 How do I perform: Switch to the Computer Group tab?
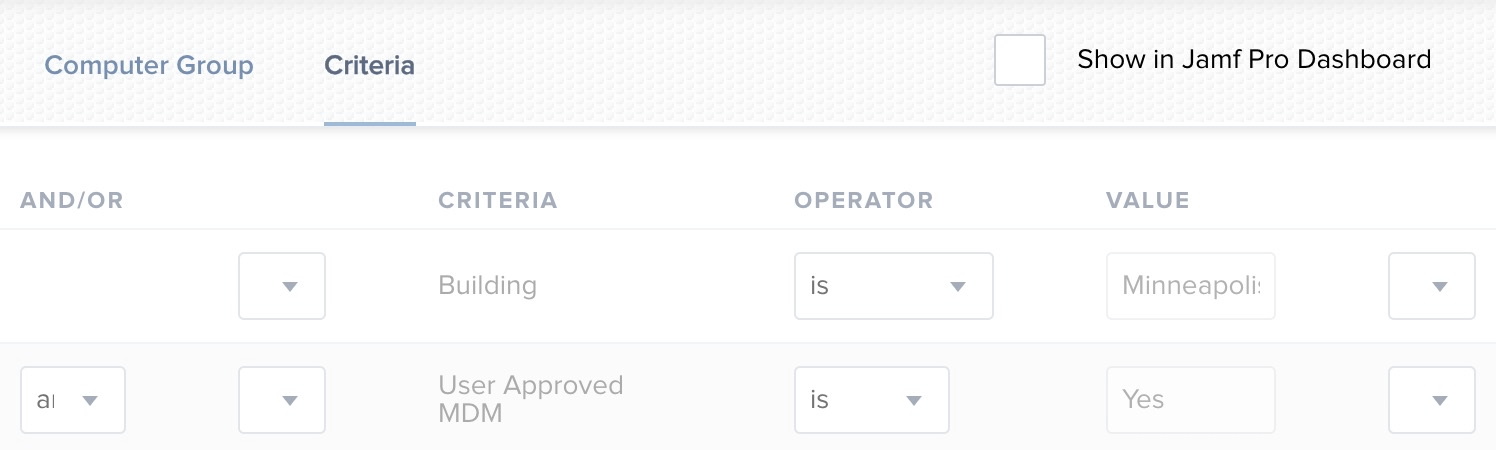(x=149, y=66)
